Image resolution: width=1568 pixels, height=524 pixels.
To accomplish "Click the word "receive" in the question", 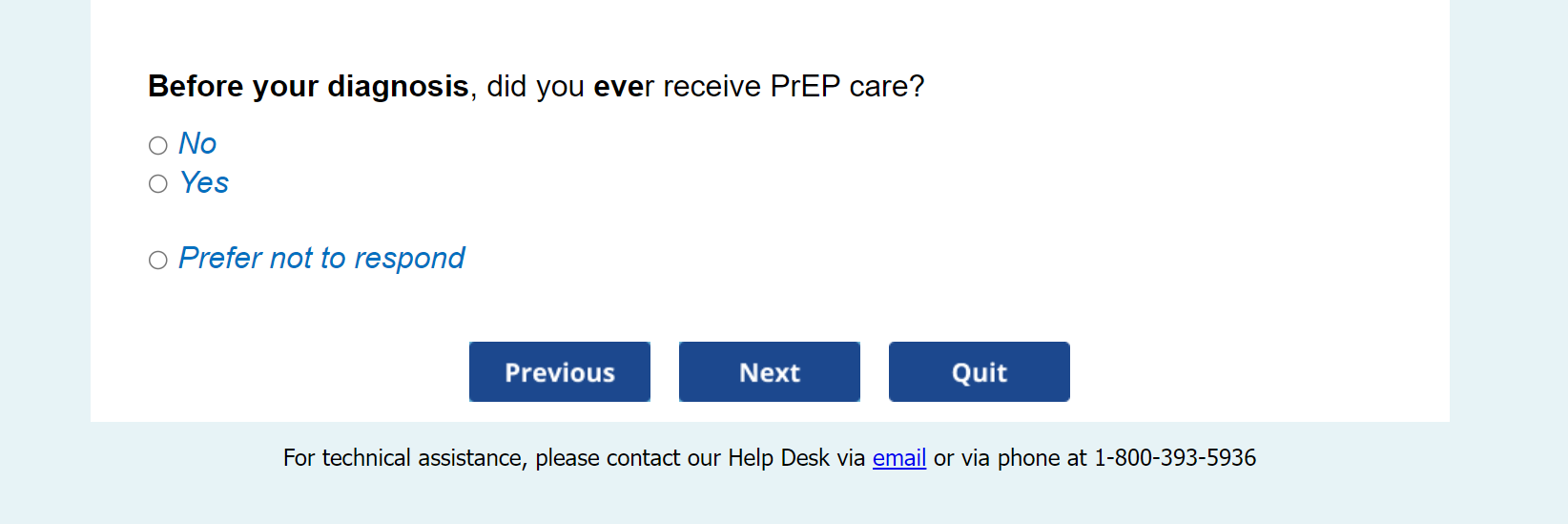I will coord(712,86).
